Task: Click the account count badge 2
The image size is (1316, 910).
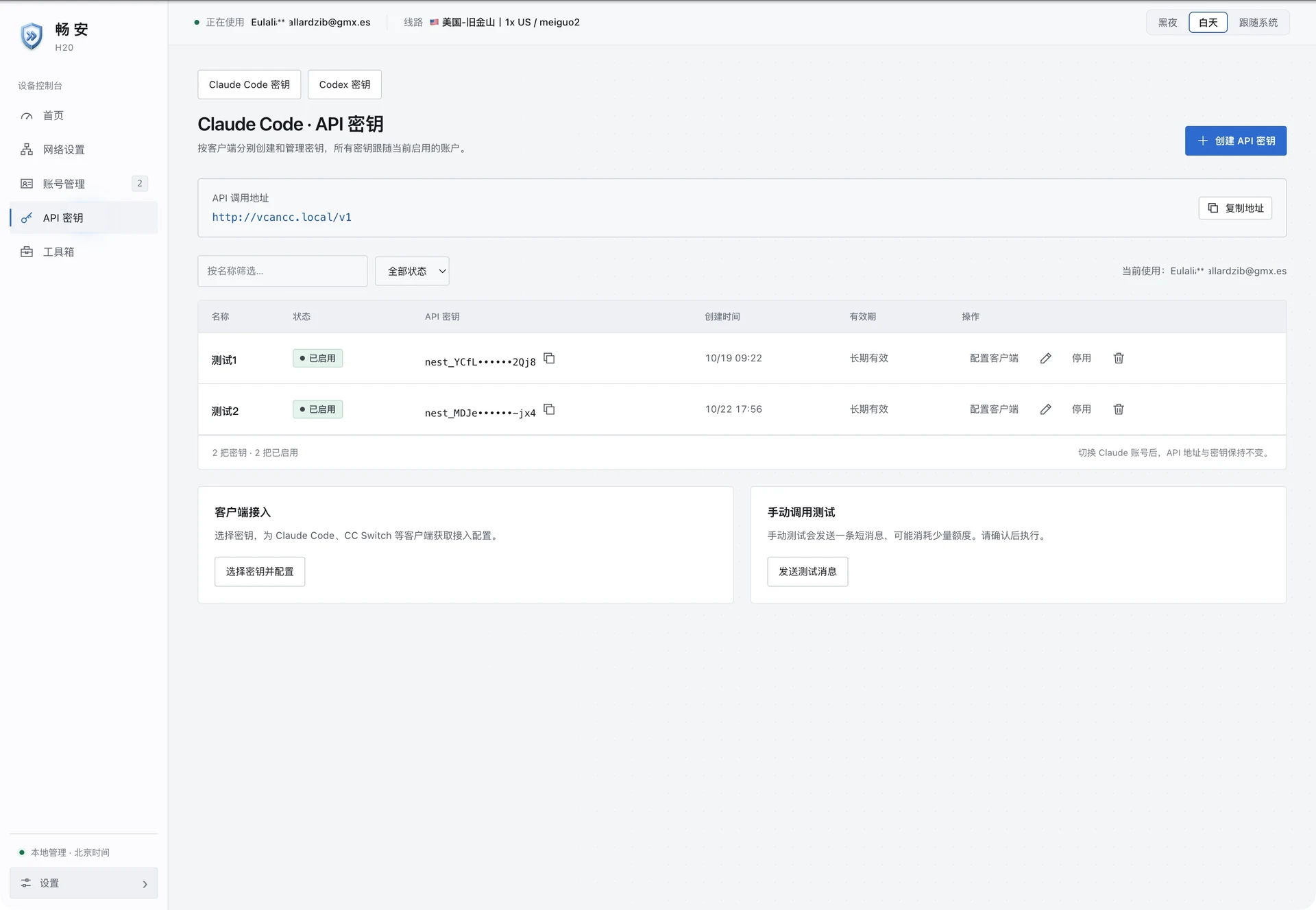Action: click(x=140, y=183)
